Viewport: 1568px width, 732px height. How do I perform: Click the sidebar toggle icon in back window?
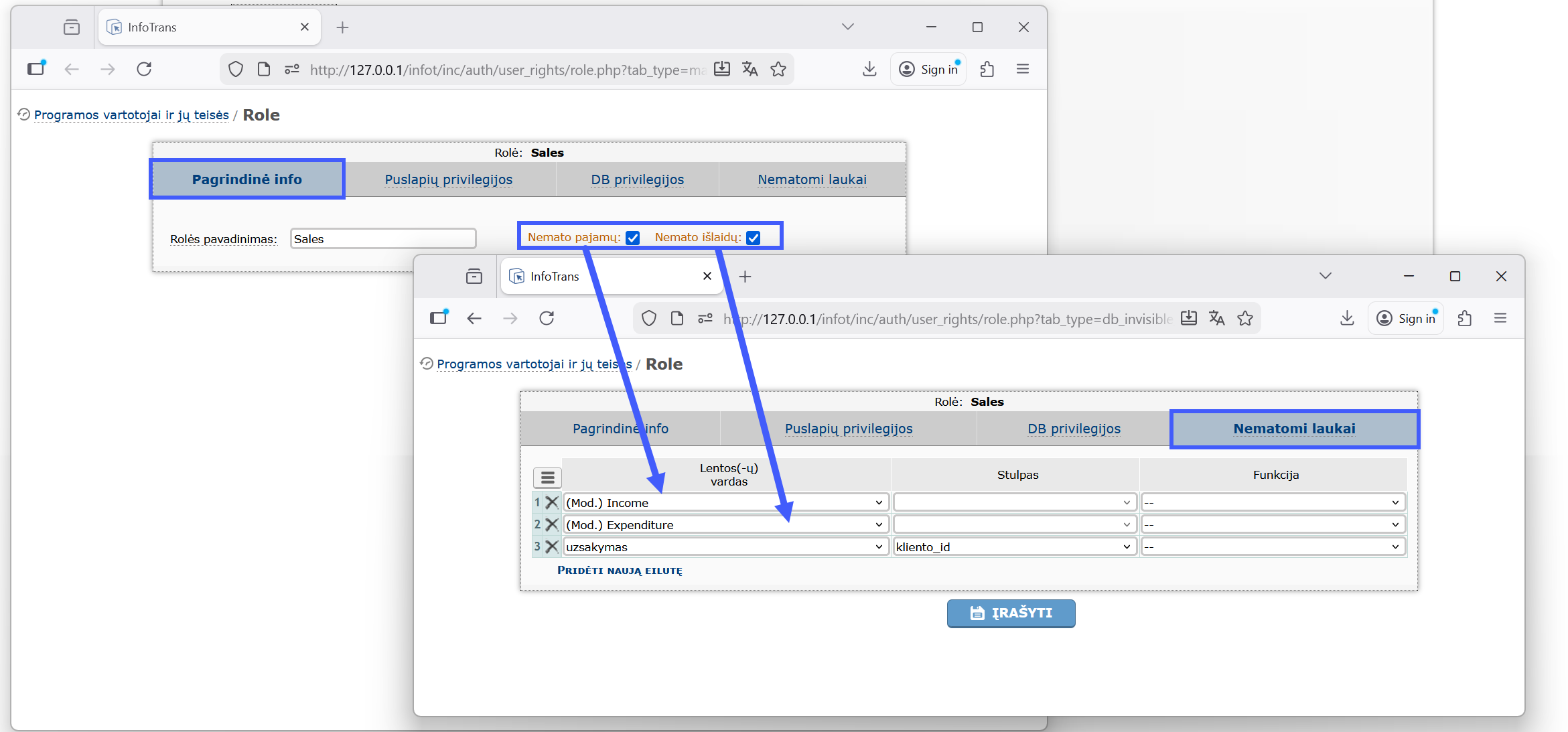point(37,68)
